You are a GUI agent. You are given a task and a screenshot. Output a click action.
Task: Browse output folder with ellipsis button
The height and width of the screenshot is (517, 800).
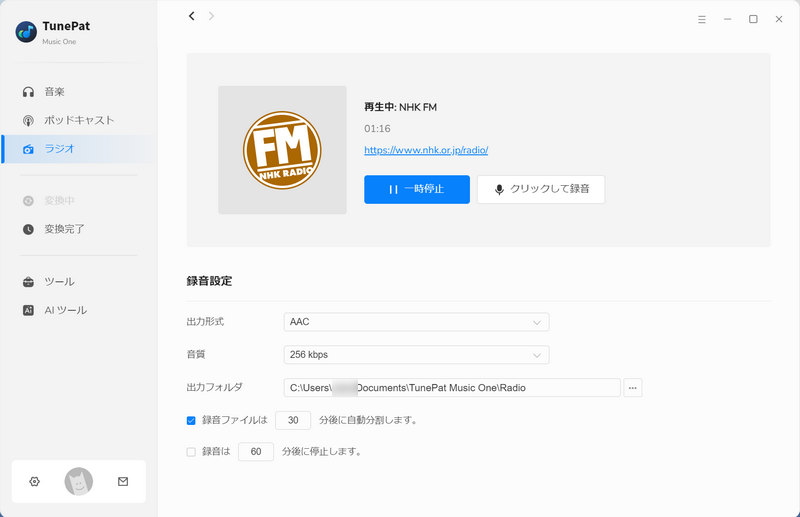633,388
